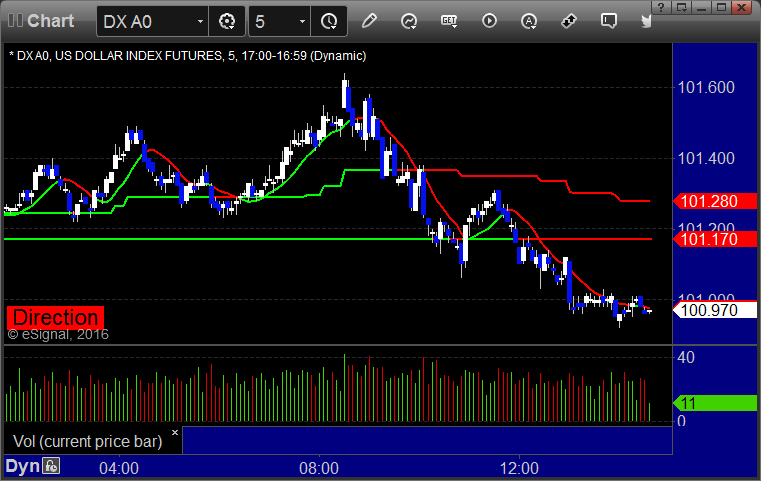Screen dimensions: 761x481
Task: Click the trade order ticket icon
Action: (569, 21)
